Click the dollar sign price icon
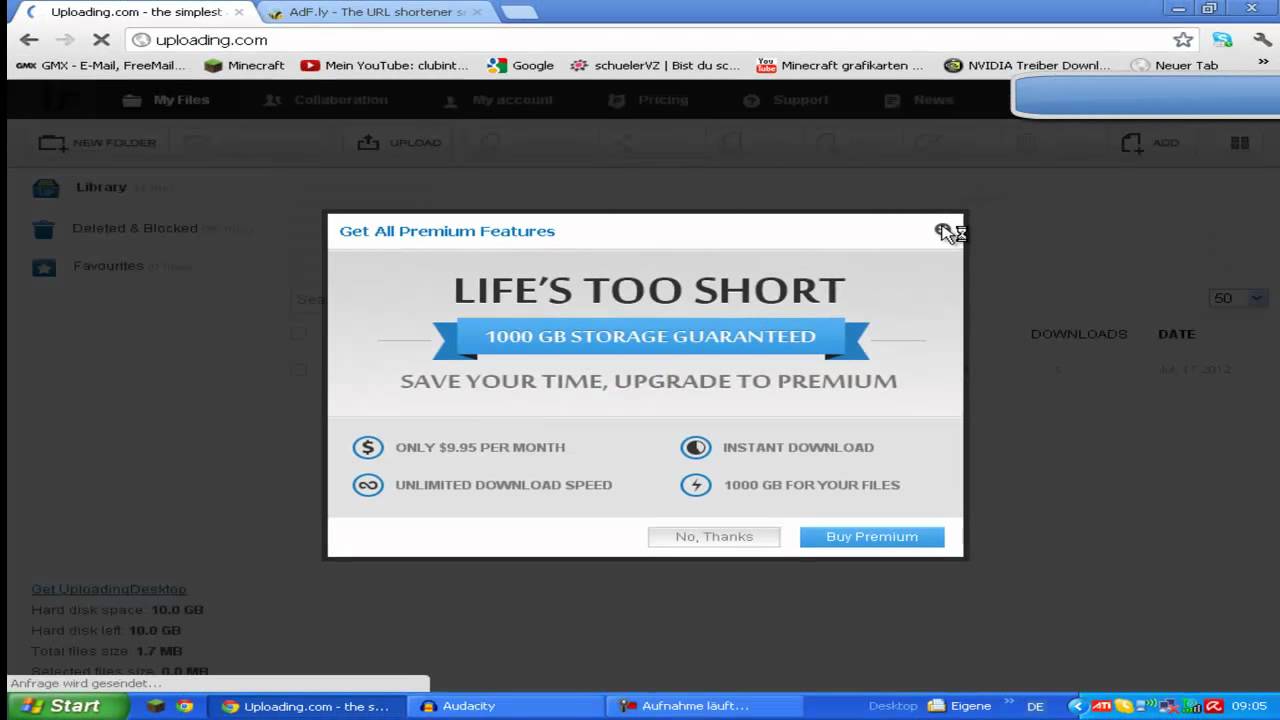The image size is (1280, 720). coord(368,448)
